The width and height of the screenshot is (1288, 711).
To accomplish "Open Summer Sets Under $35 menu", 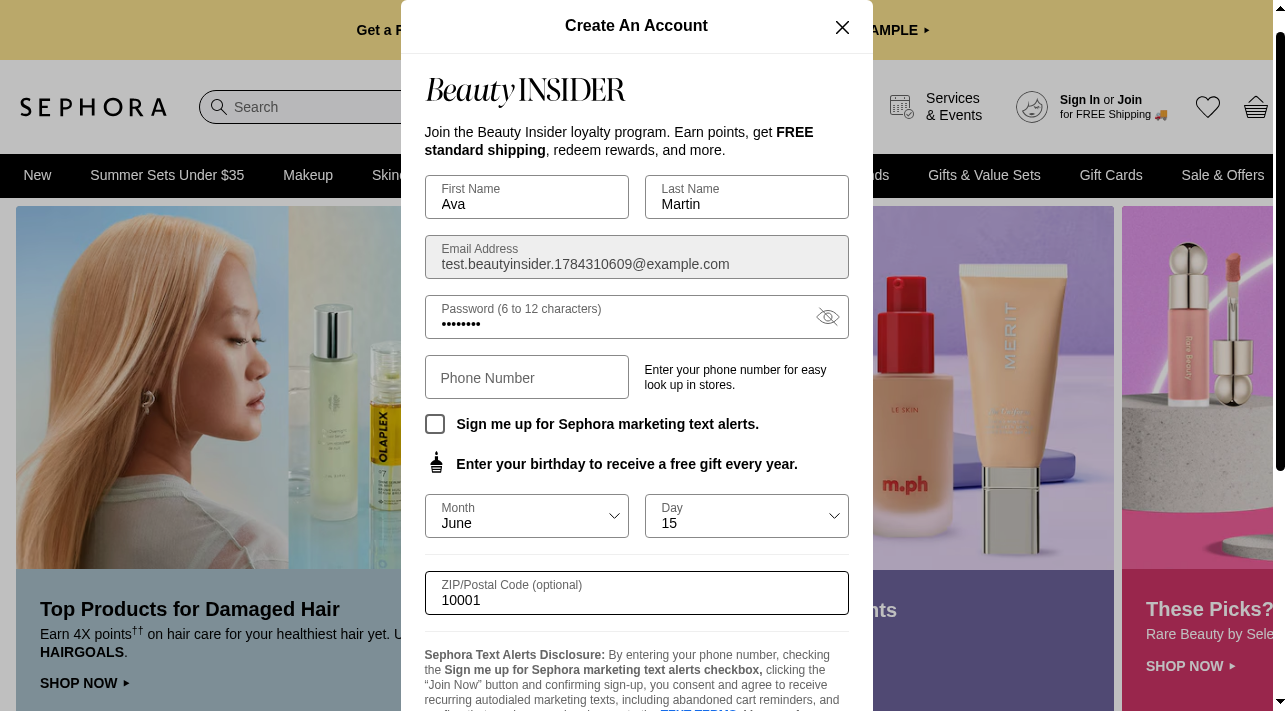I will tap(167, 175).
